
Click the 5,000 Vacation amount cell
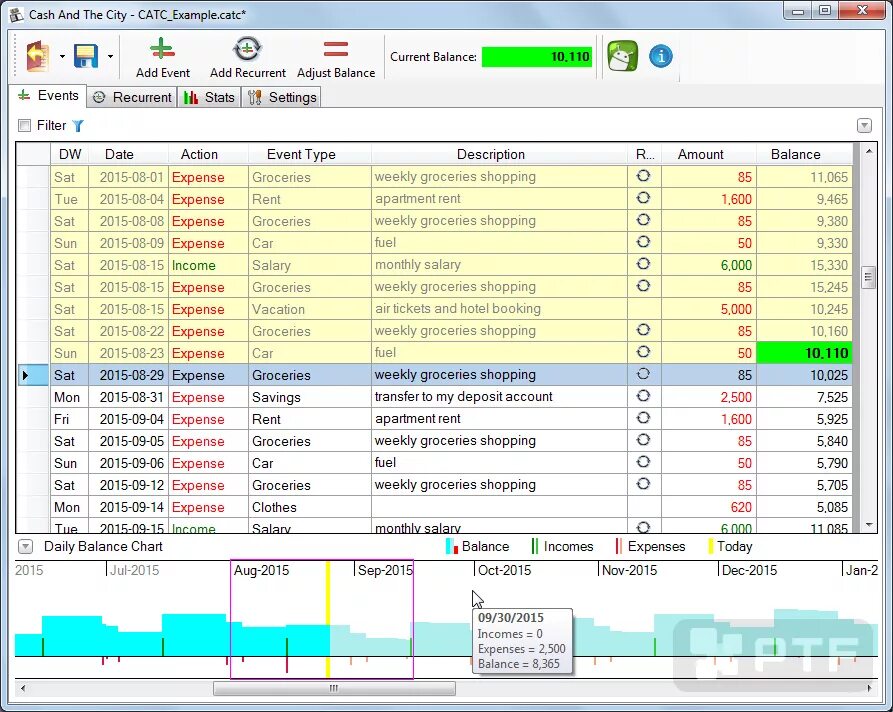tap(708, 309)
